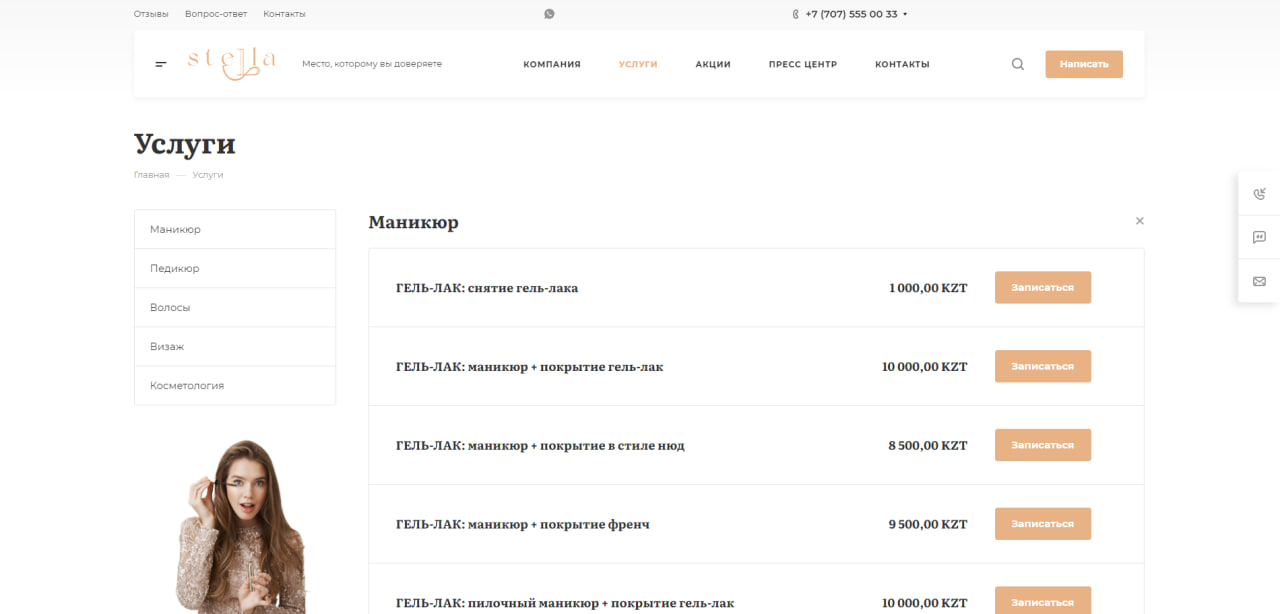The image size is (1280, 614).
Task: Close the Маникюр section with X
Action: pyautogui.click(x=1139, y=221)
